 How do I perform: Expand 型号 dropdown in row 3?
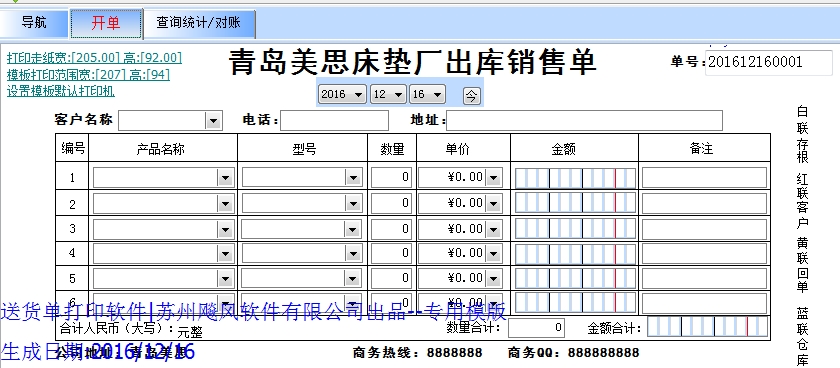coord(353,229)
